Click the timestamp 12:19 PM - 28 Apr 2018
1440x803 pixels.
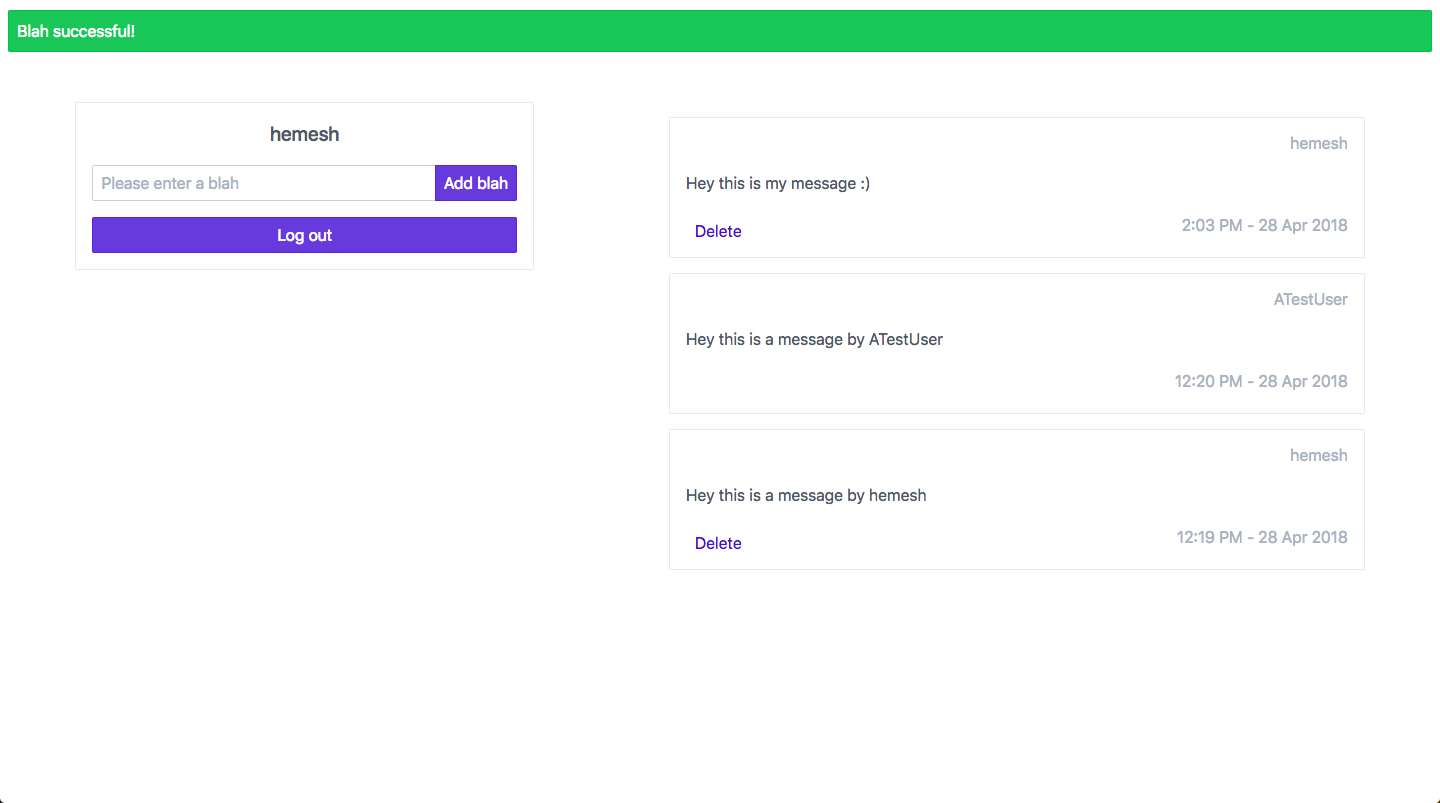(1262, 537)
